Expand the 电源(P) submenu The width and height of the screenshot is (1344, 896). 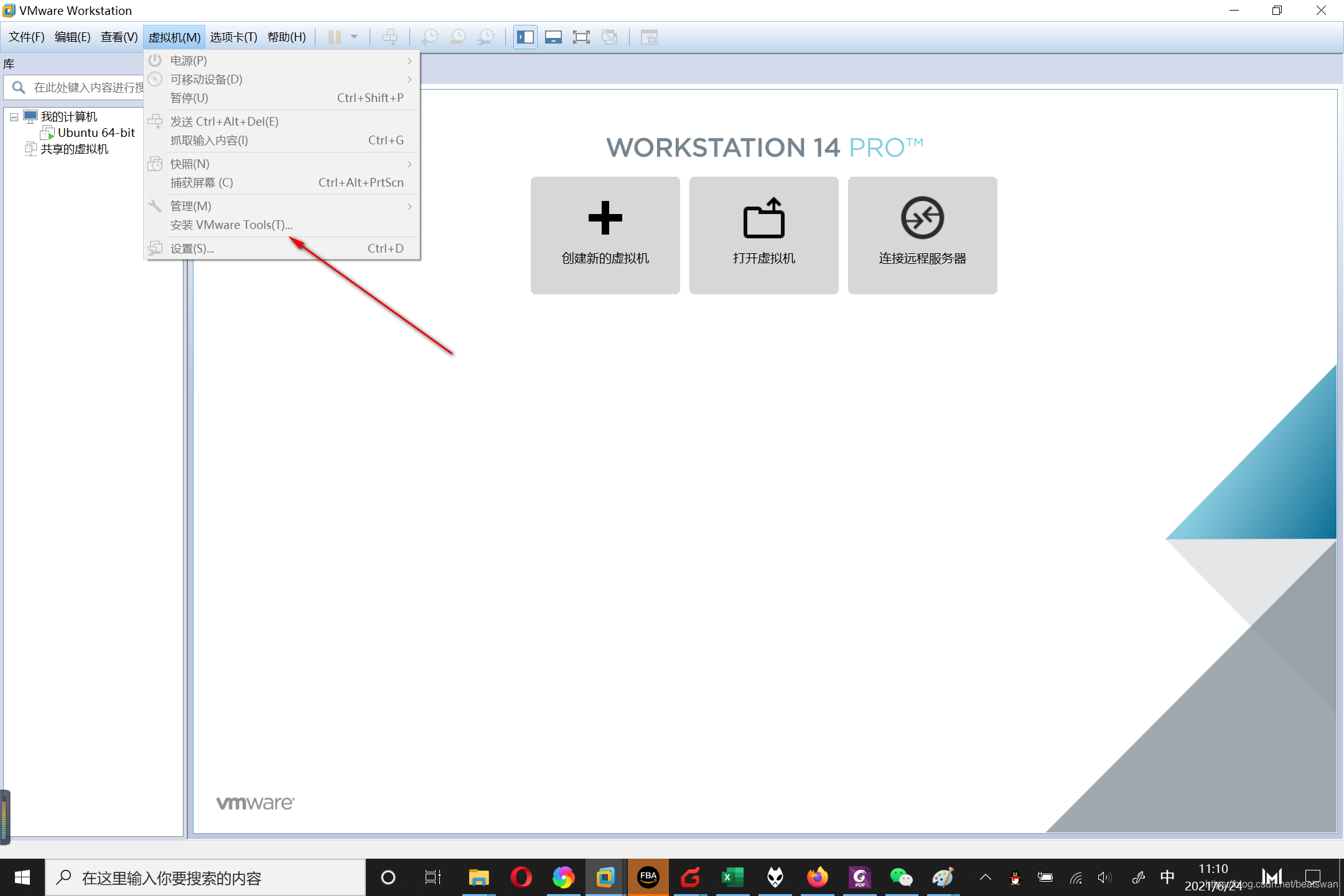[282, 60]
